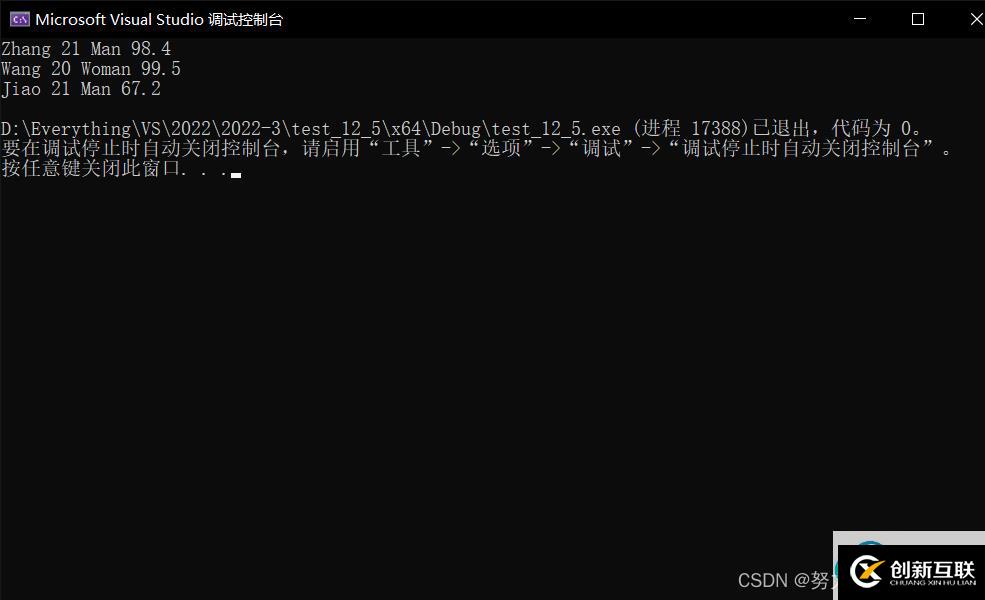The width and height of the screenshot is (985, 600).
Task: Close the debug console window
Action: [976, 19]
